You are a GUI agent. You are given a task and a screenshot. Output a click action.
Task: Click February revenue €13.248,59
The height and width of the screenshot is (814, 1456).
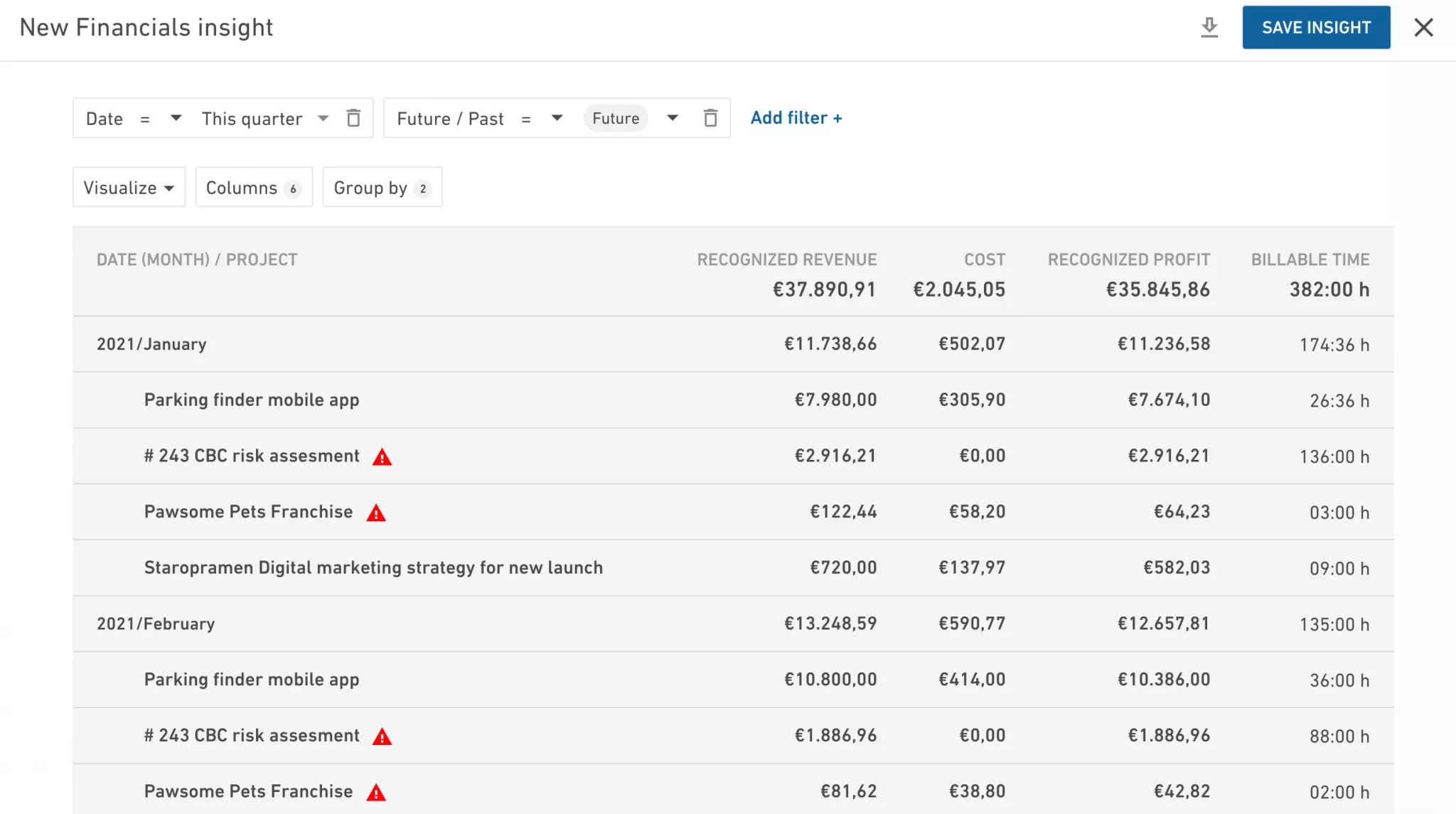830,623
